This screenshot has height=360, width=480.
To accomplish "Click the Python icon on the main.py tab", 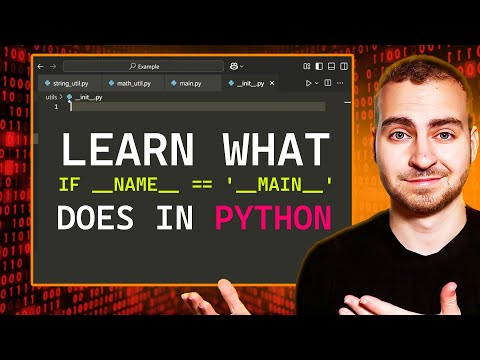I will click(174, 83).
